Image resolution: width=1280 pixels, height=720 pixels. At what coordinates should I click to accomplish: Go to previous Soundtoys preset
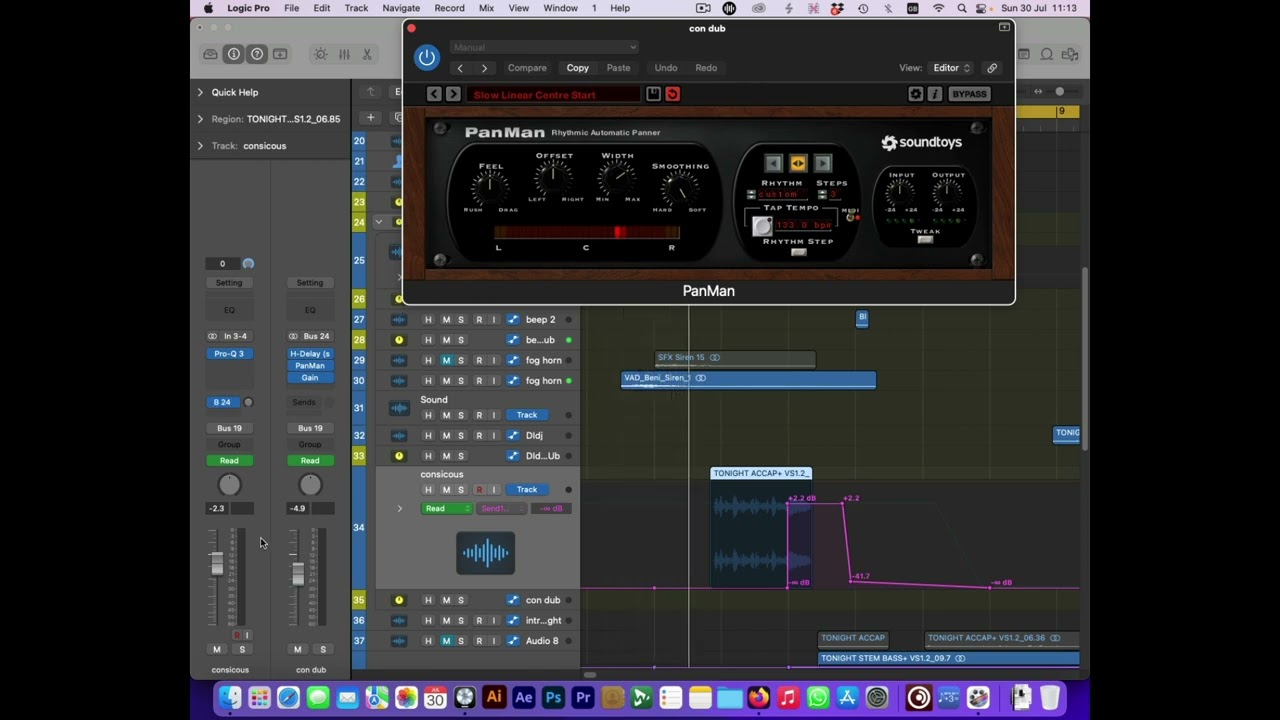[434, 94]
